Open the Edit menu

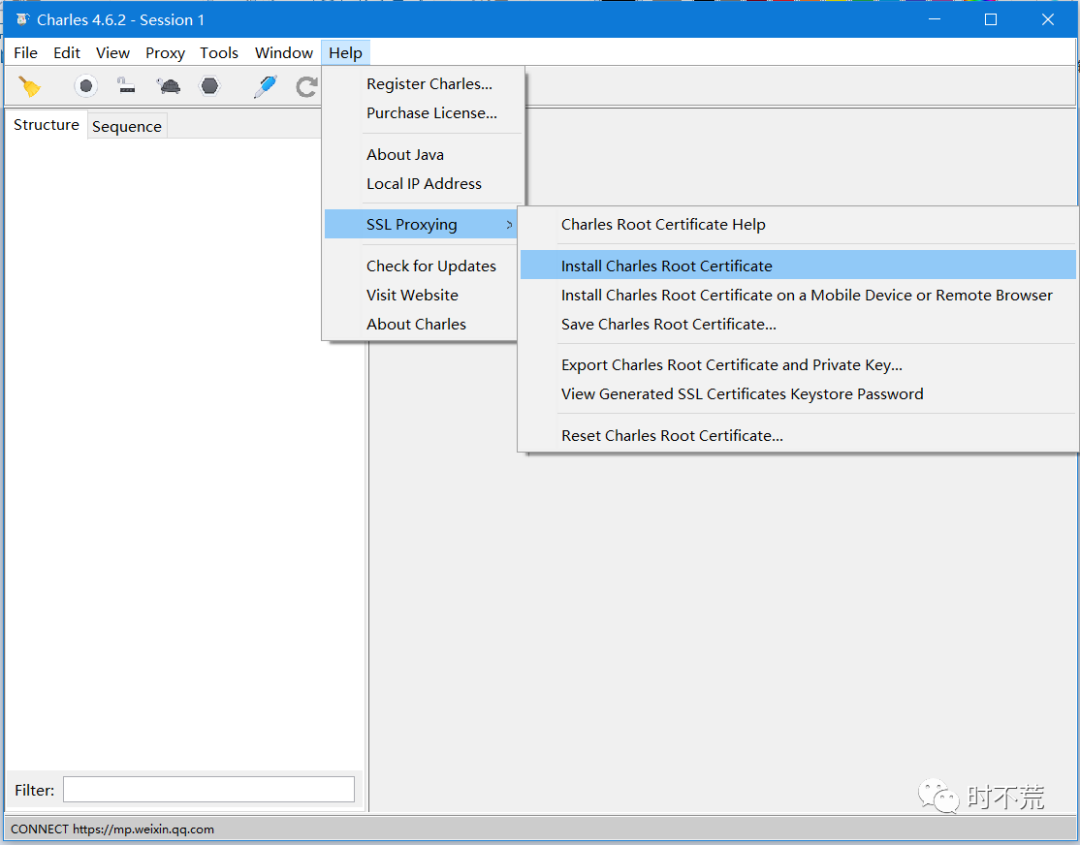67,53
